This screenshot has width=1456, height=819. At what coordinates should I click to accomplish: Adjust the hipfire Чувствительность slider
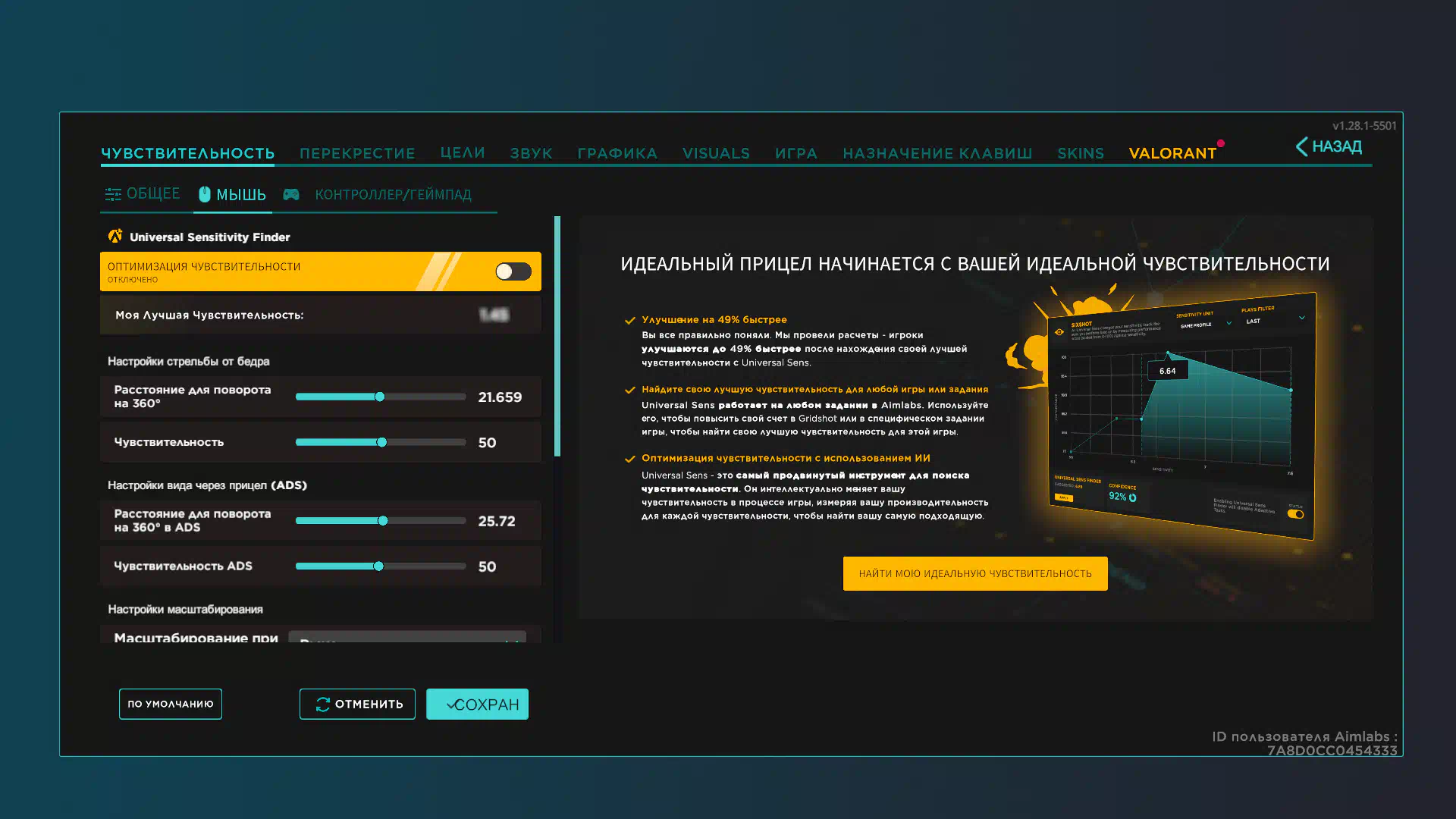click(x=381, y=442)
